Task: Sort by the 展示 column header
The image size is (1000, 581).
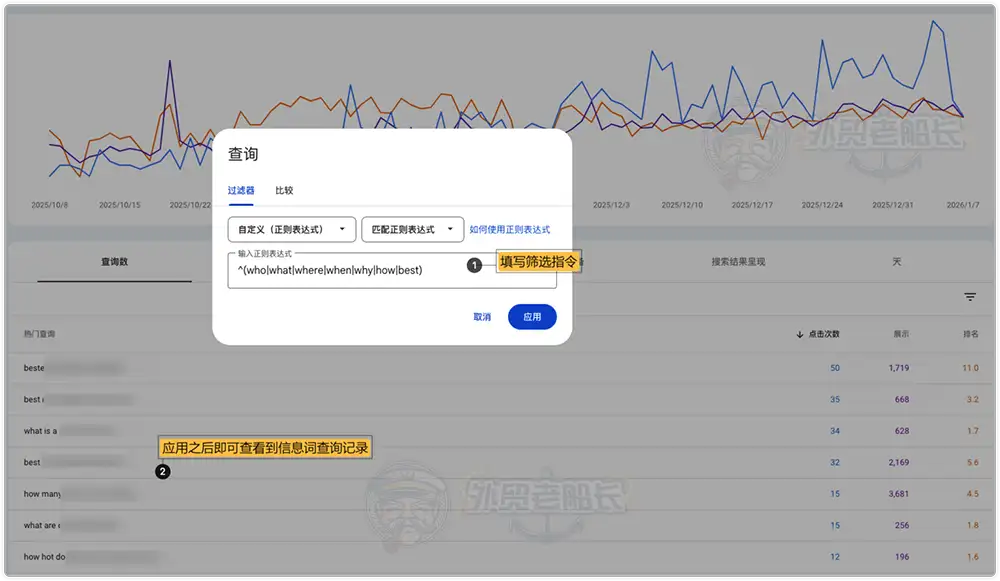Action: pos(901,334)
